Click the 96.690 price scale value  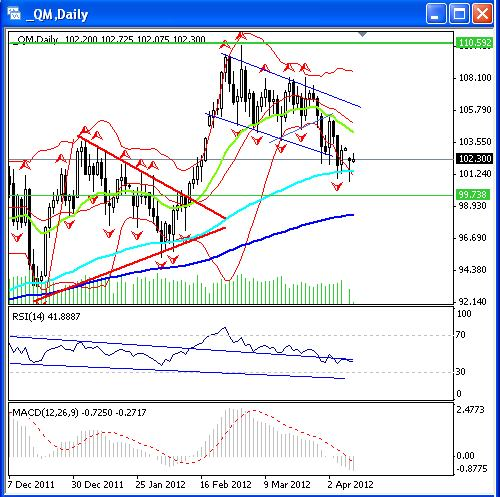(x=473, y=238)
